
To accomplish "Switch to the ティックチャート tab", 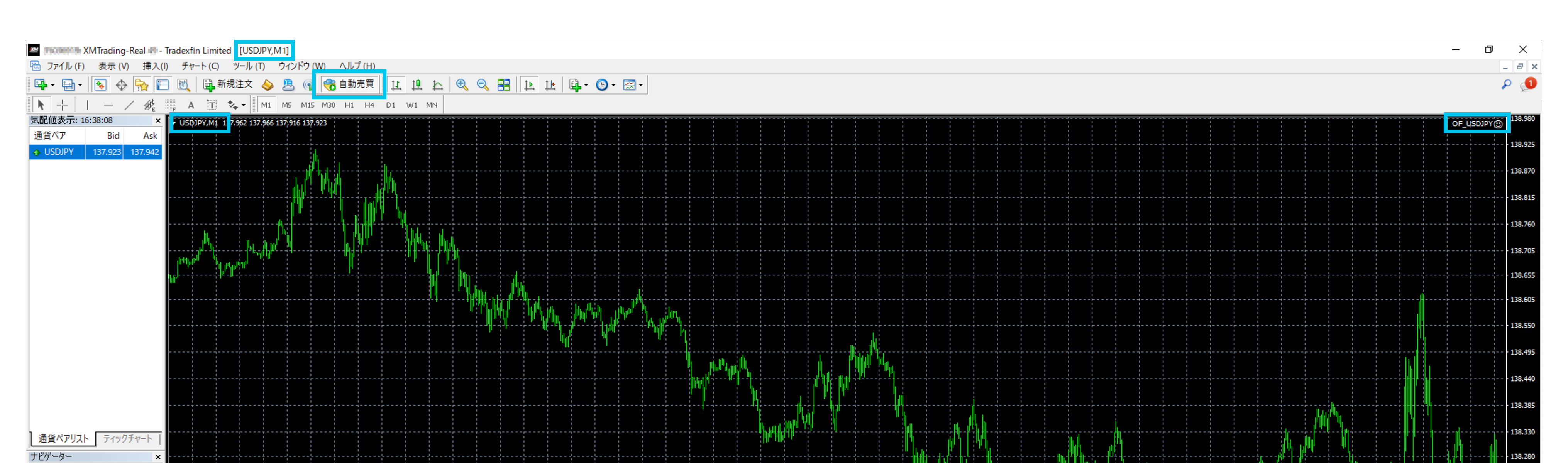I will click(128, 439).
